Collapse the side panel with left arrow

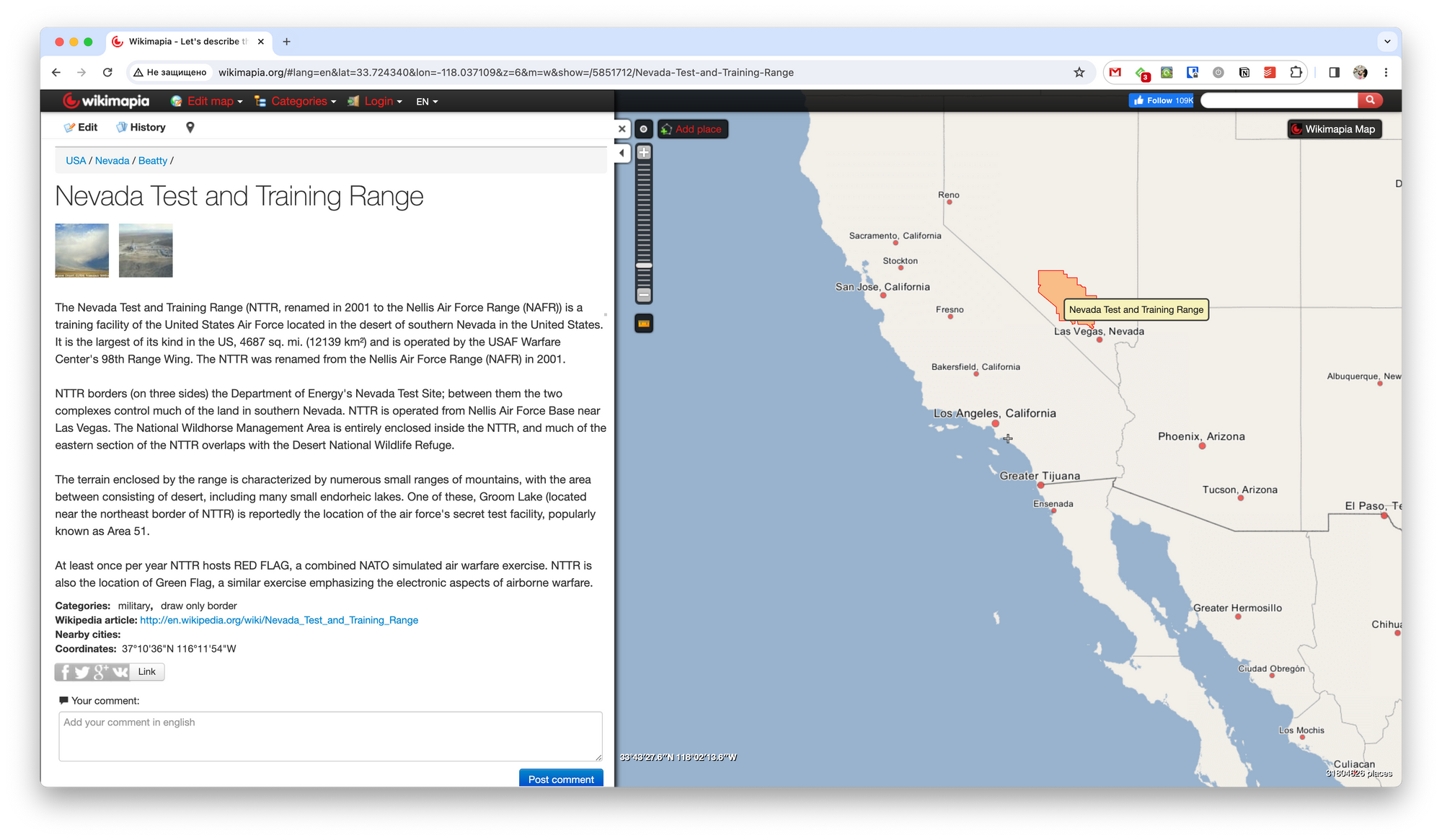tap(622, 153)
